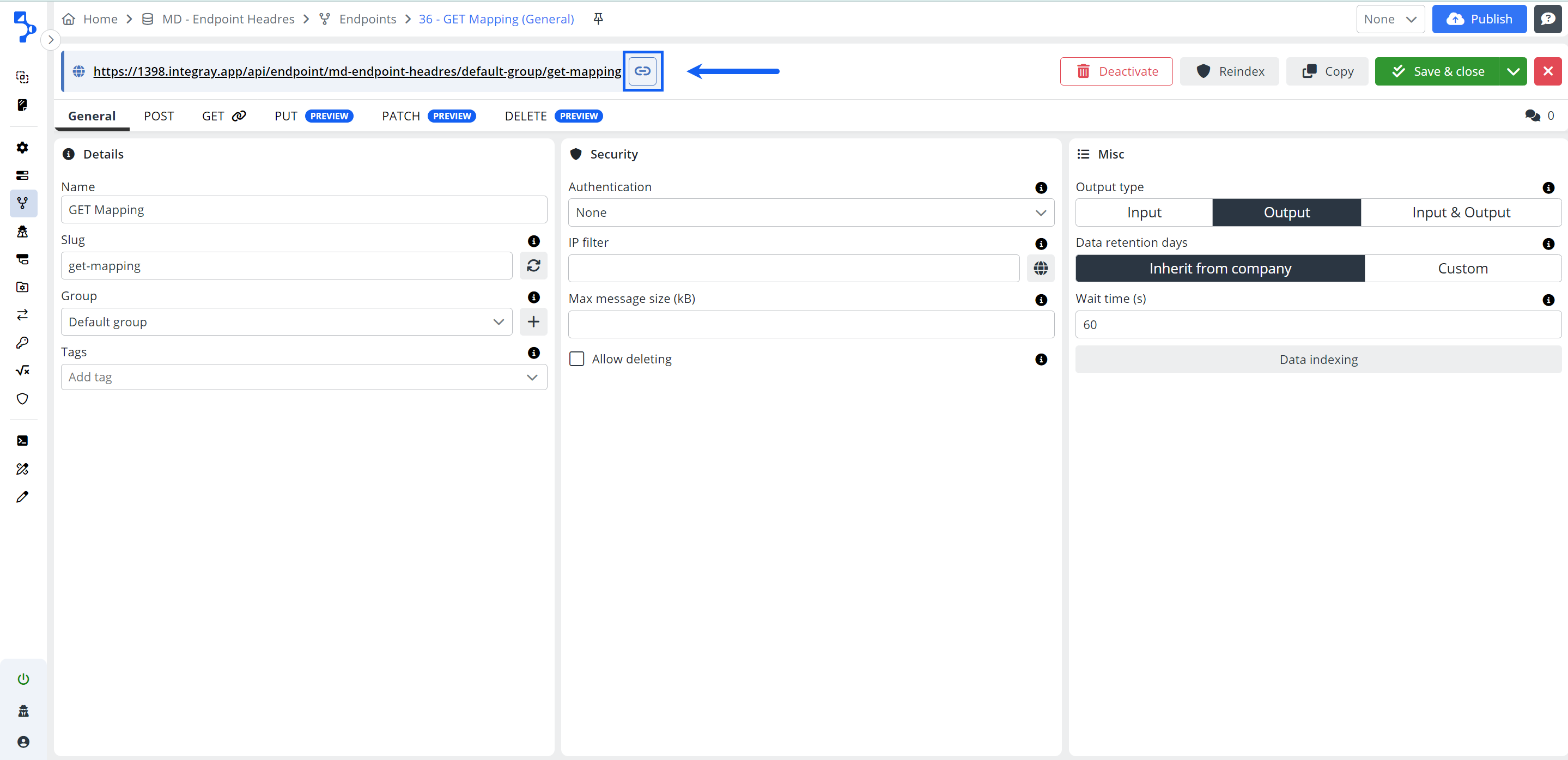
Task: Choose Custom data retention days
Action: click(x=1462, y=269)
